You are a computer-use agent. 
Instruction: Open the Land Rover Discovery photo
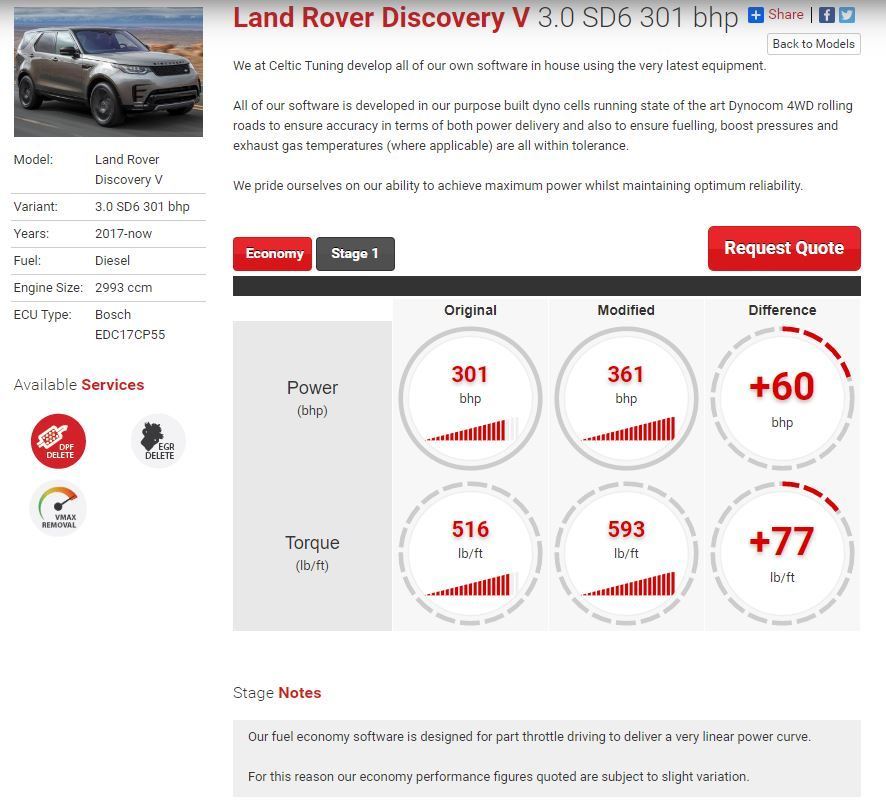108,72
